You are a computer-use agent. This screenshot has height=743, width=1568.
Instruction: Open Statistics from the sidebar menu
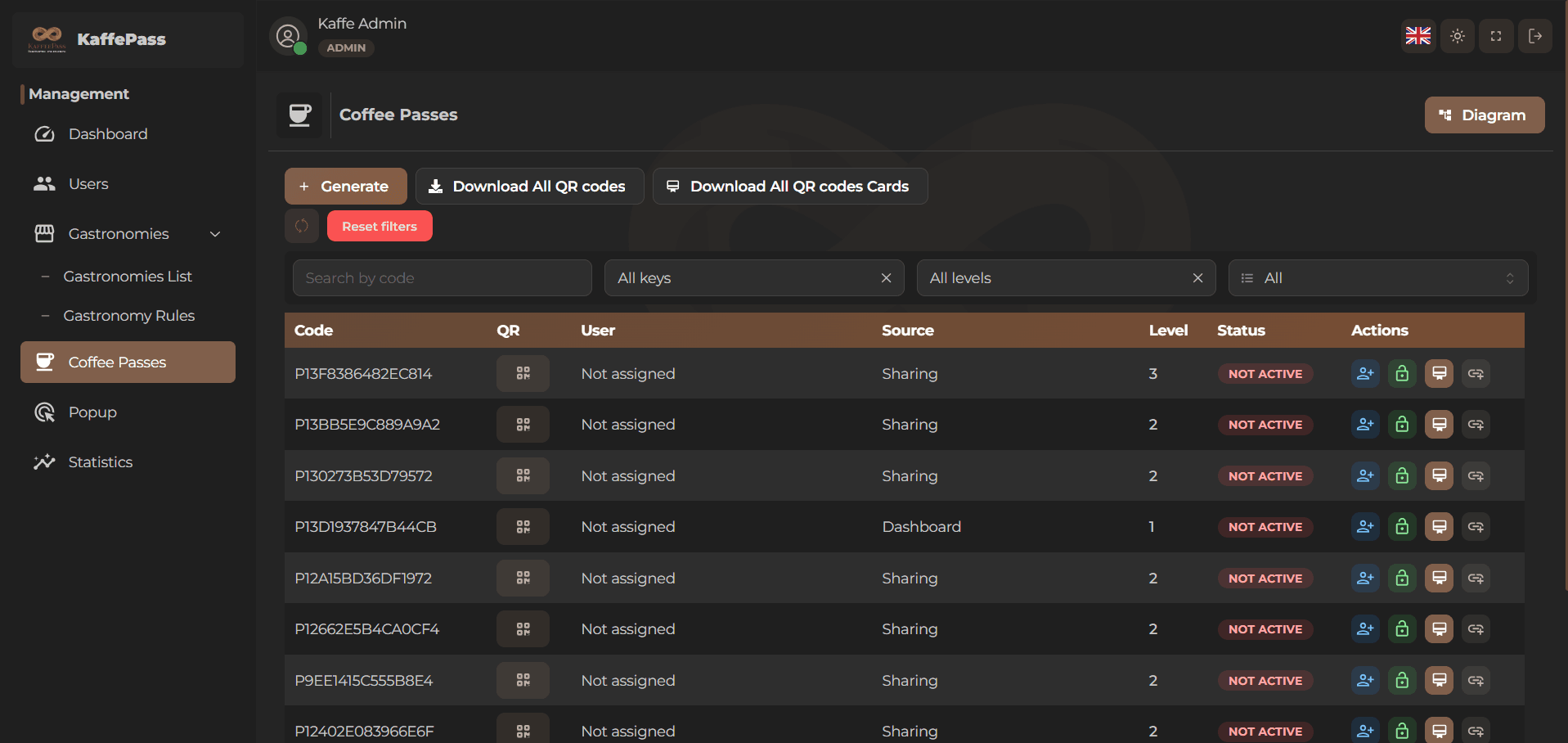(x=100, y=462)
